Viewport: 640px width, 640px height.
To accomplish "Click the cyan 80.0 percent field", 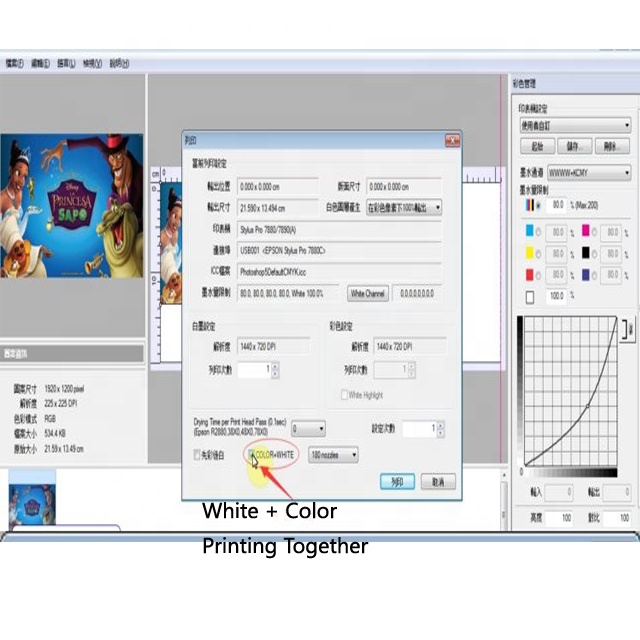I will point(557,232).
